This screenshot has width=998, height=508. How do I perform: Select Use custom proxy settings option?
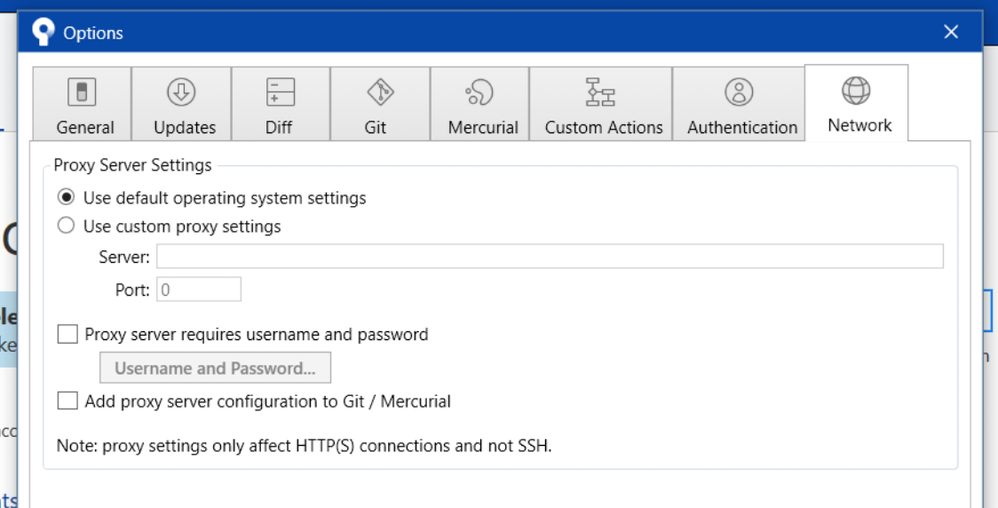[x=66, y=226]
